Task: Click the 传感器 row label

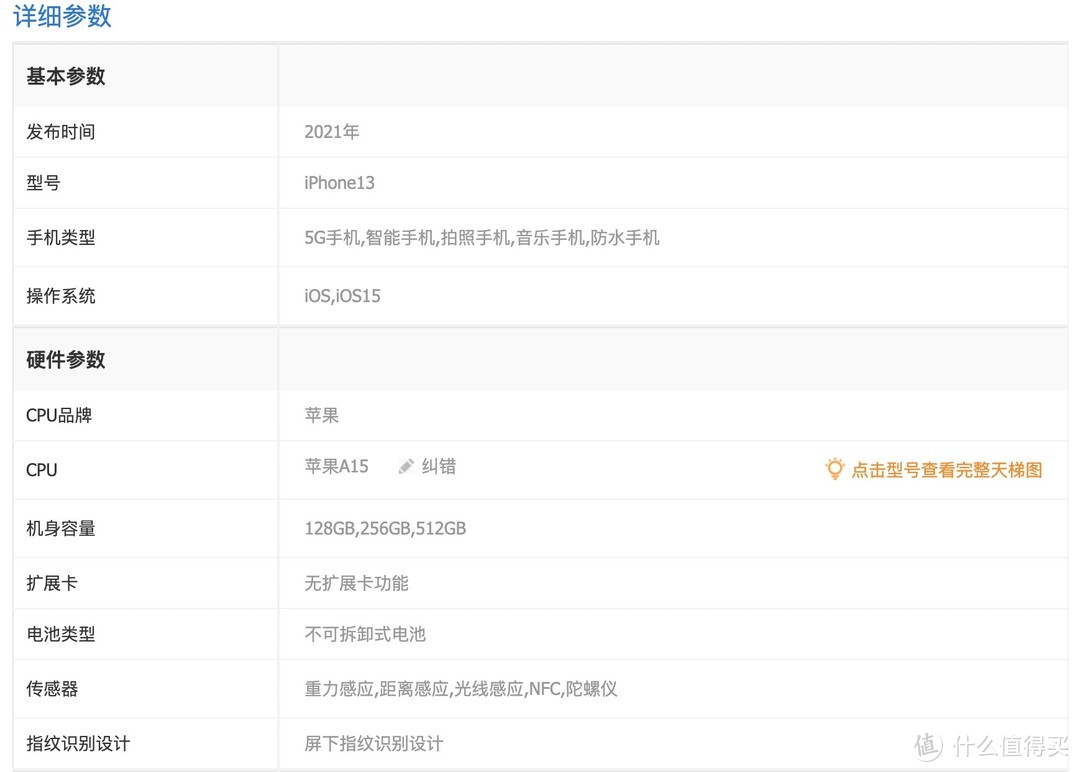Action: 52,689
